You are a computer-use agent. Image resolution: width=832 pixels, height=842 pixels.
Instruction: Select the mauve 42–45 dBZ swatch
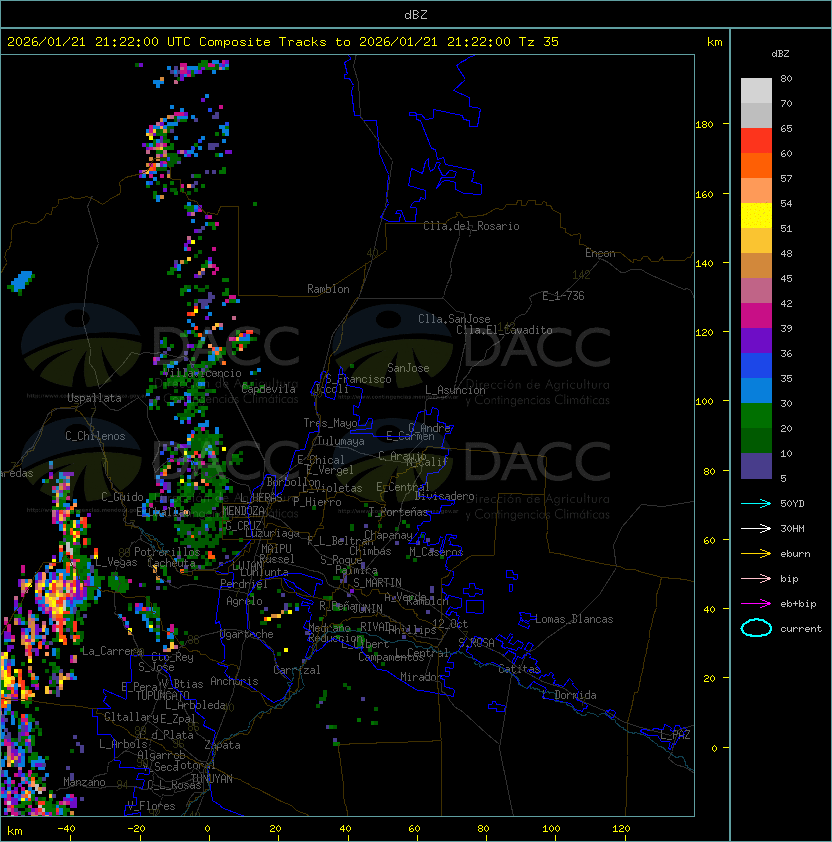[x=756, y=291]
